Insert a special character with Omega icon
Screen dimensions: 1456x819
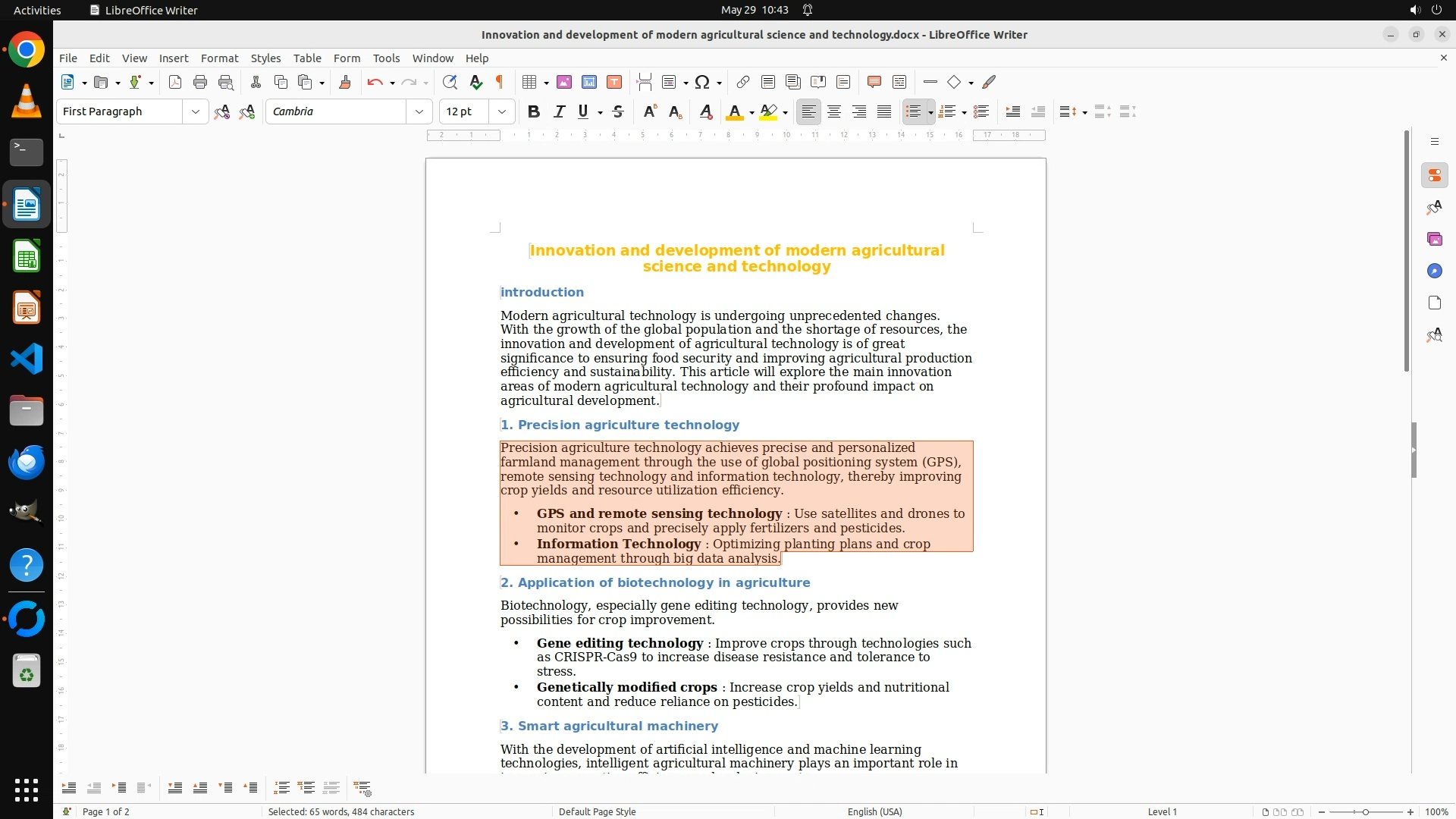(702, 82)
